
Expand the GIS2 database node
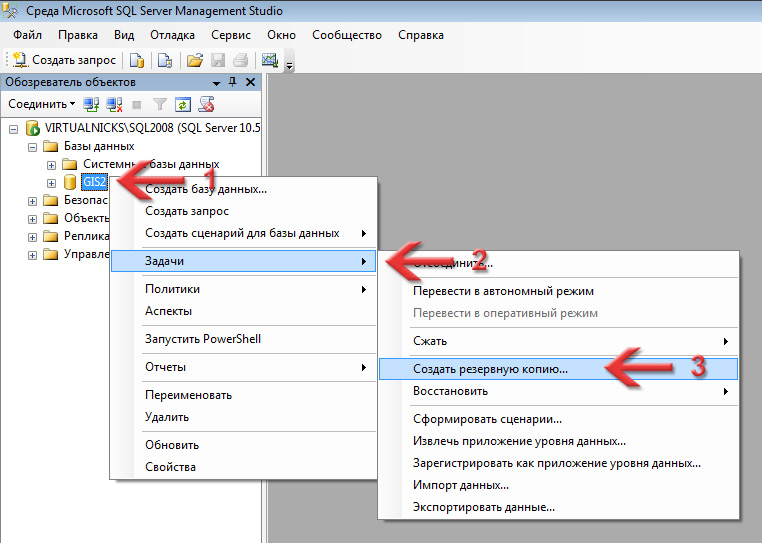point(51,183)
